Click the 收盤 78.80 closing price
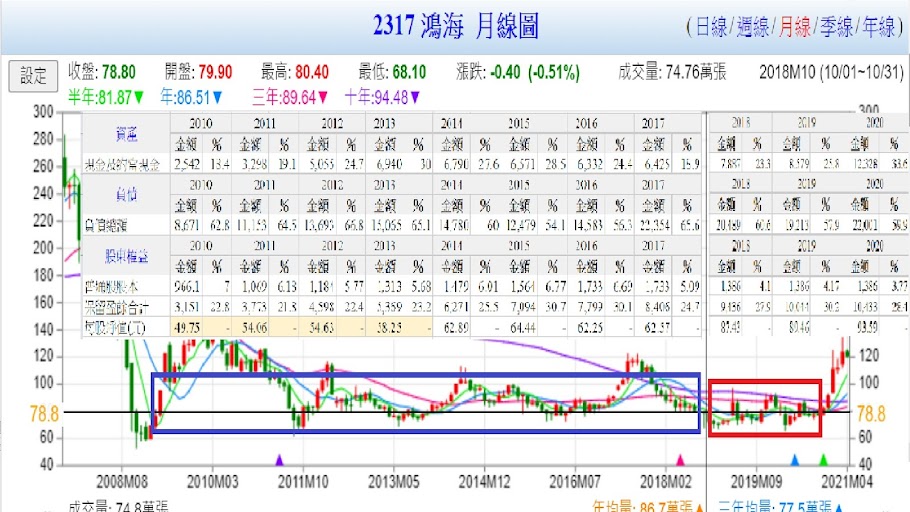 click(x=102, y=72)
